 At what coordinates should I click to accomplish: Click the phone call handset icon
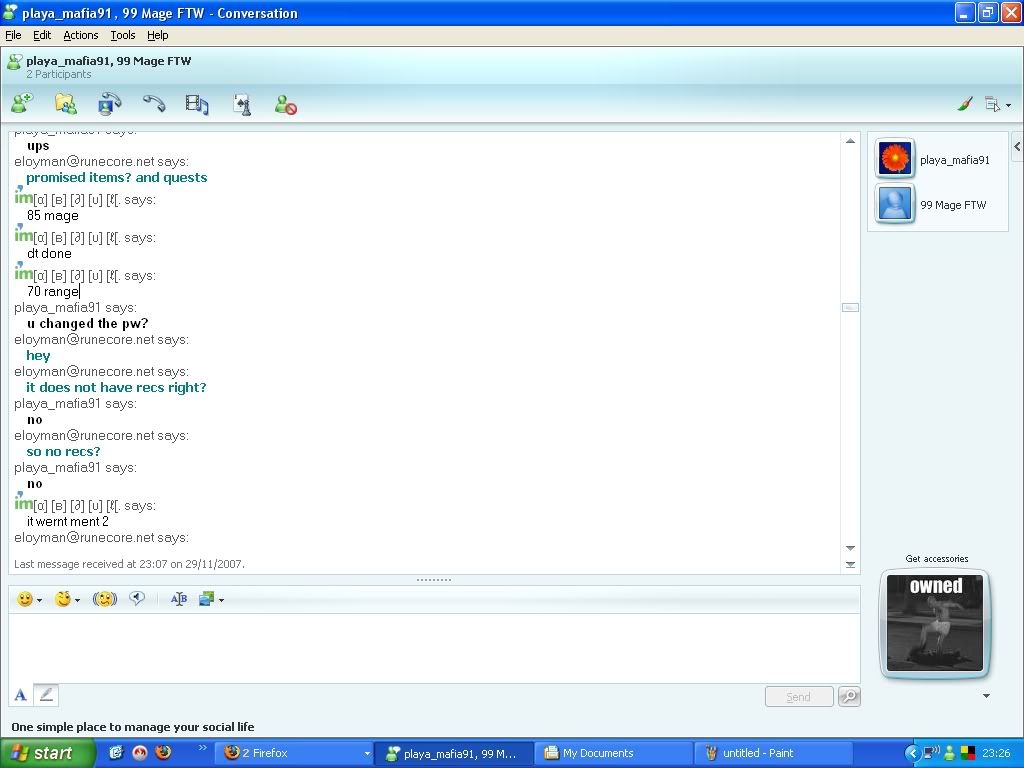pos(153,103)
